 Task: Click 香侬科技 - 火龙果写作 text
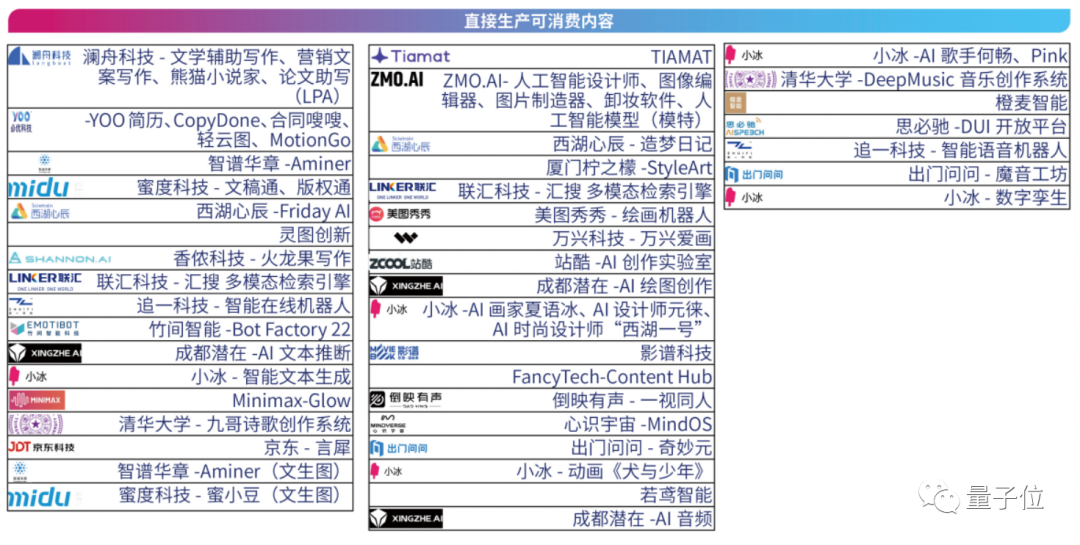point(262,259)
